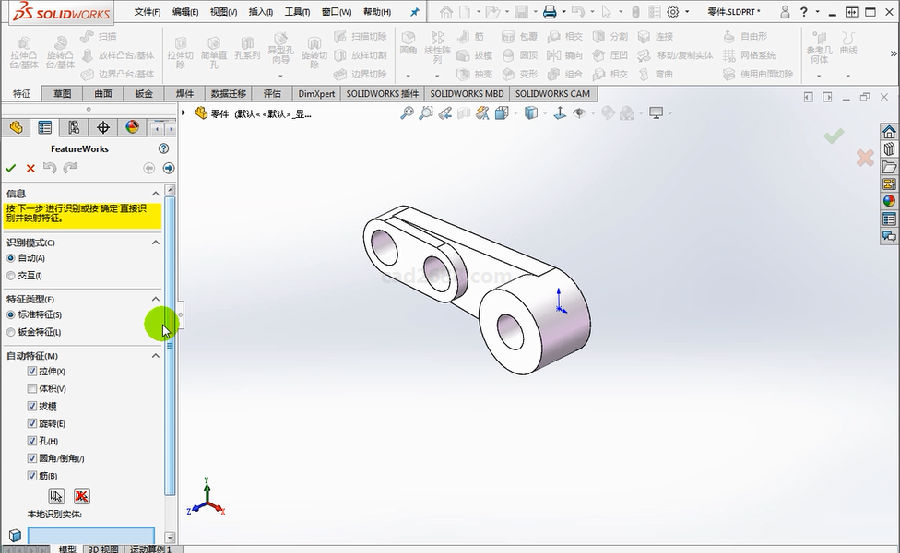Collapse the 识别模式 section

[155, 242]
